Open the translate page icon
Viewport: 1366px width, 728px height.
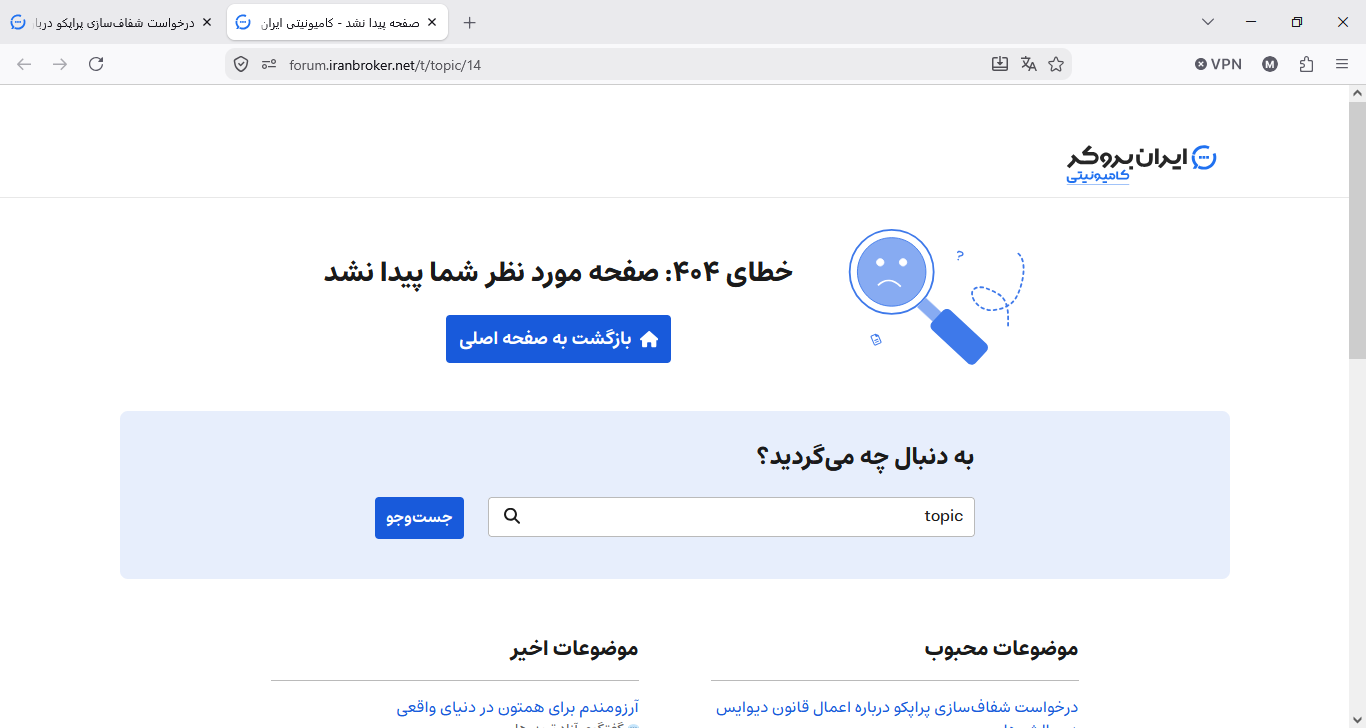click(x=1028, y=64)
